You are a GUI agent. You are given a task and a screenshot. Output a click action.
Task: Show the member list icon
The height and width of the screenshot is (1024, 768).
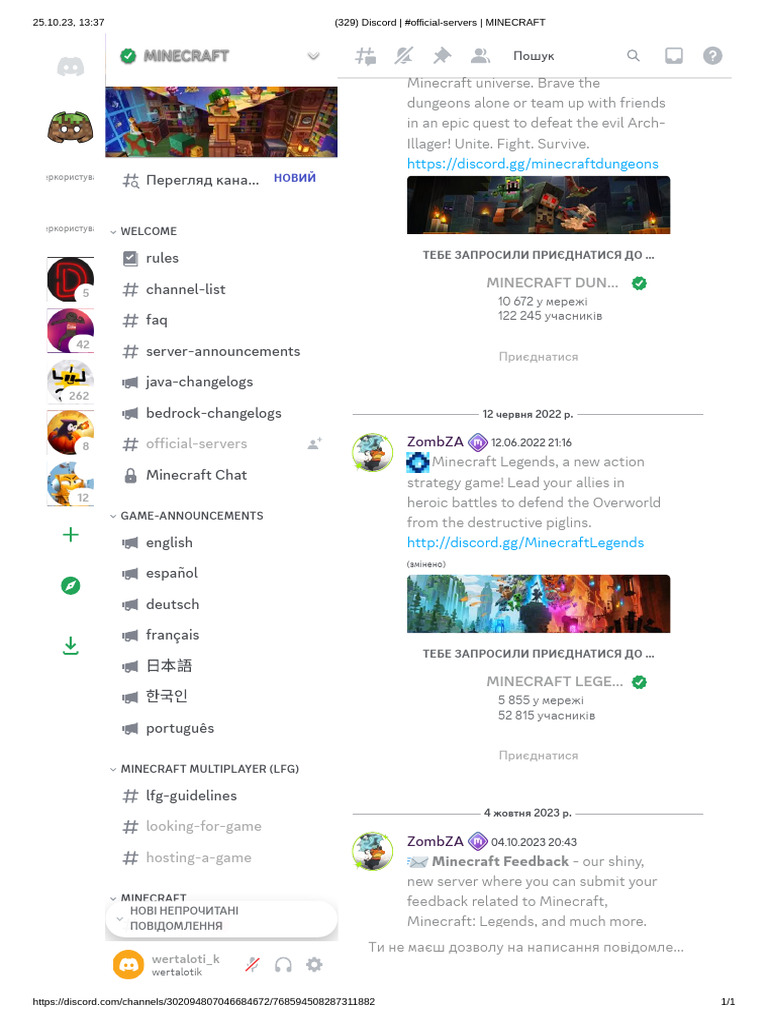tap(481, 56)
